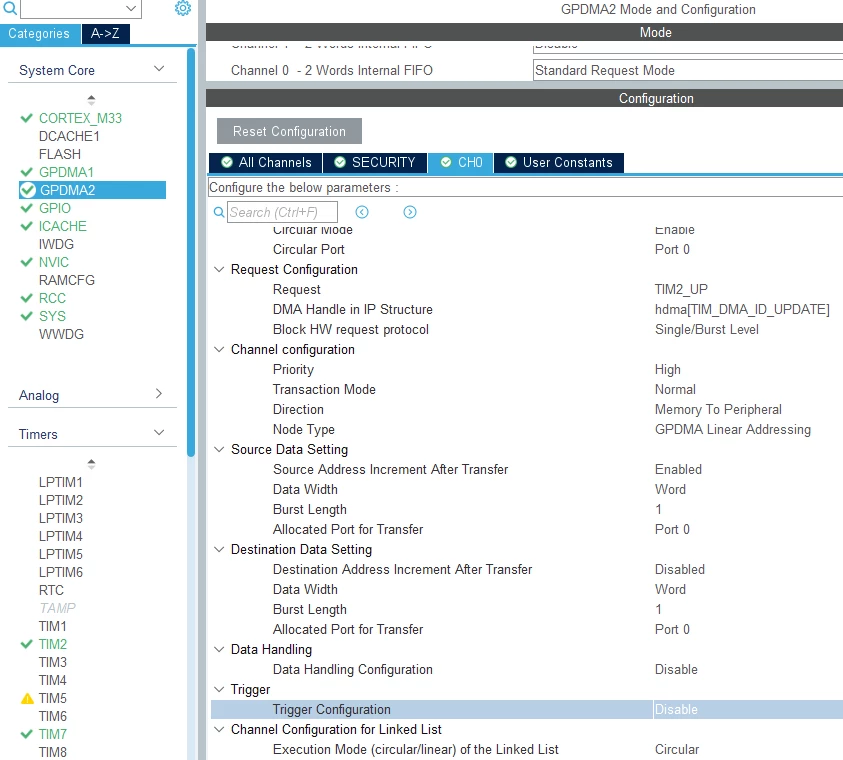Click the sort arrows above LPTIM1
Image resolution: width=843 pixels, height=760 pixels.
91,464
